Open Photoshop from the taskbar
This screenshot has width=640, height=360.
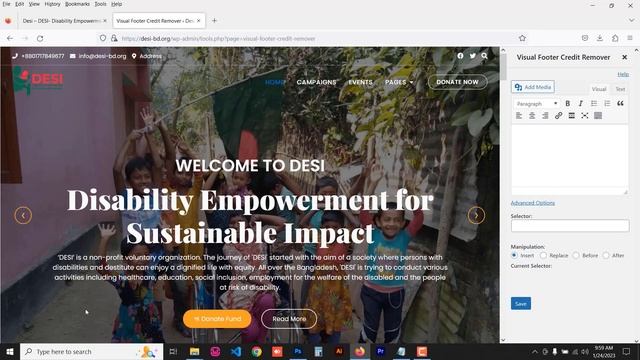click(298, 351)
